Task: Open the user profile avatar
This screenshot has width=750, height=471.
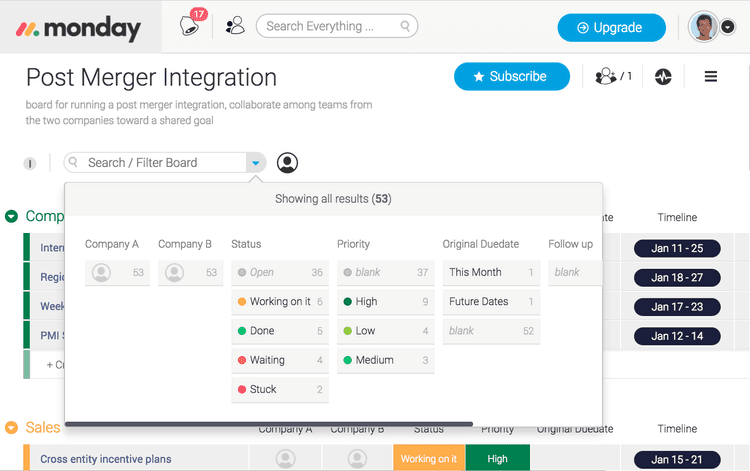Action: [703, 27]
